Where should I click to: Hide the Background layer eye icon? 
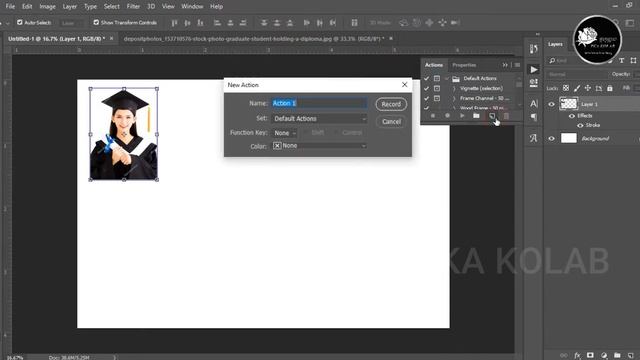pos(551,138)
